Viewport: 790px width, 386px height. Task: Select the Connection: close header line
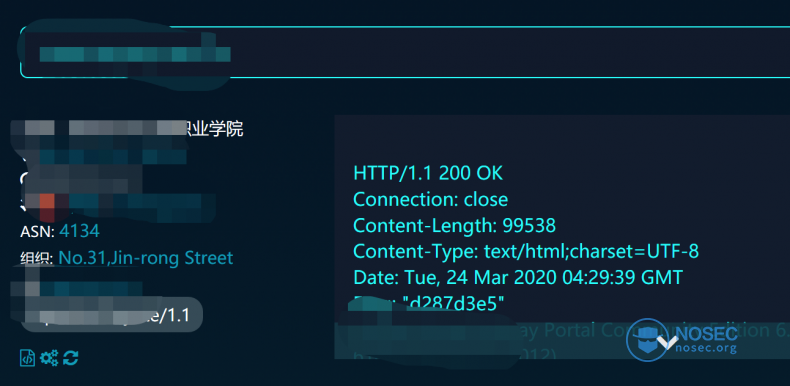point(431,199)
